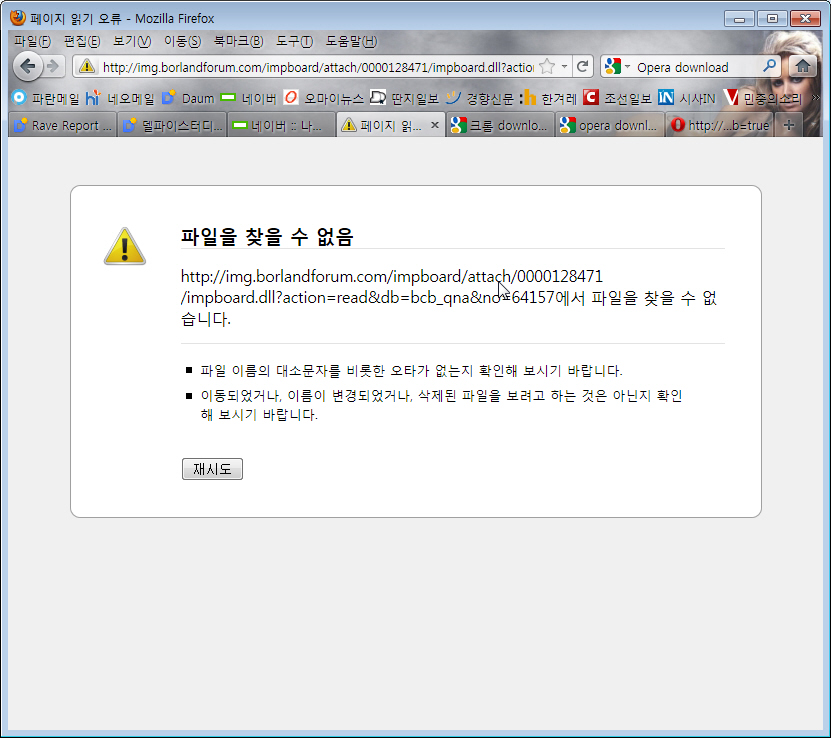Click the 재시도 retry button
The height and width of the screenshot is (738, 831).
click(212, 469)
